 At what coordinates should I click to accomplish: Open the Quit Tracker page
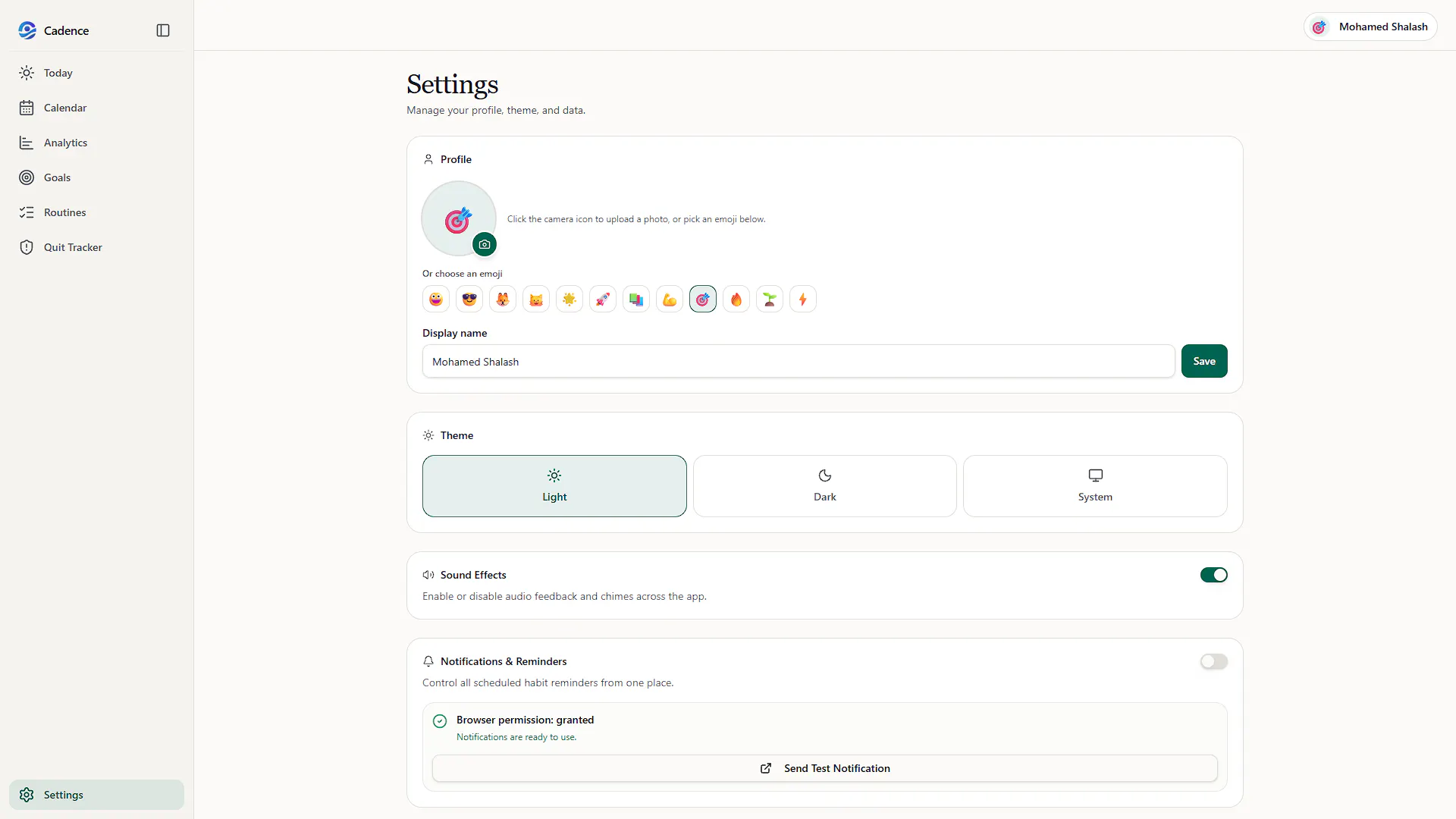tap(96, 247)
